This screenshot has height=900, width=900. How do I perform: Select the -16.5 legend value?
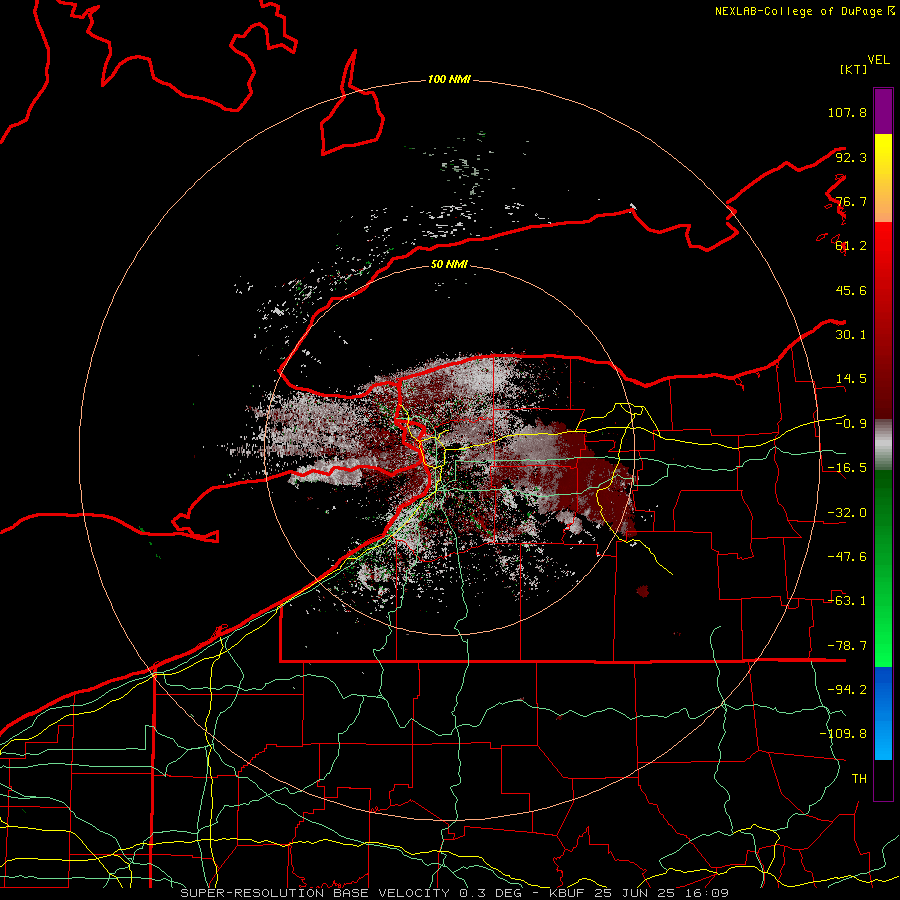point(847,468)
